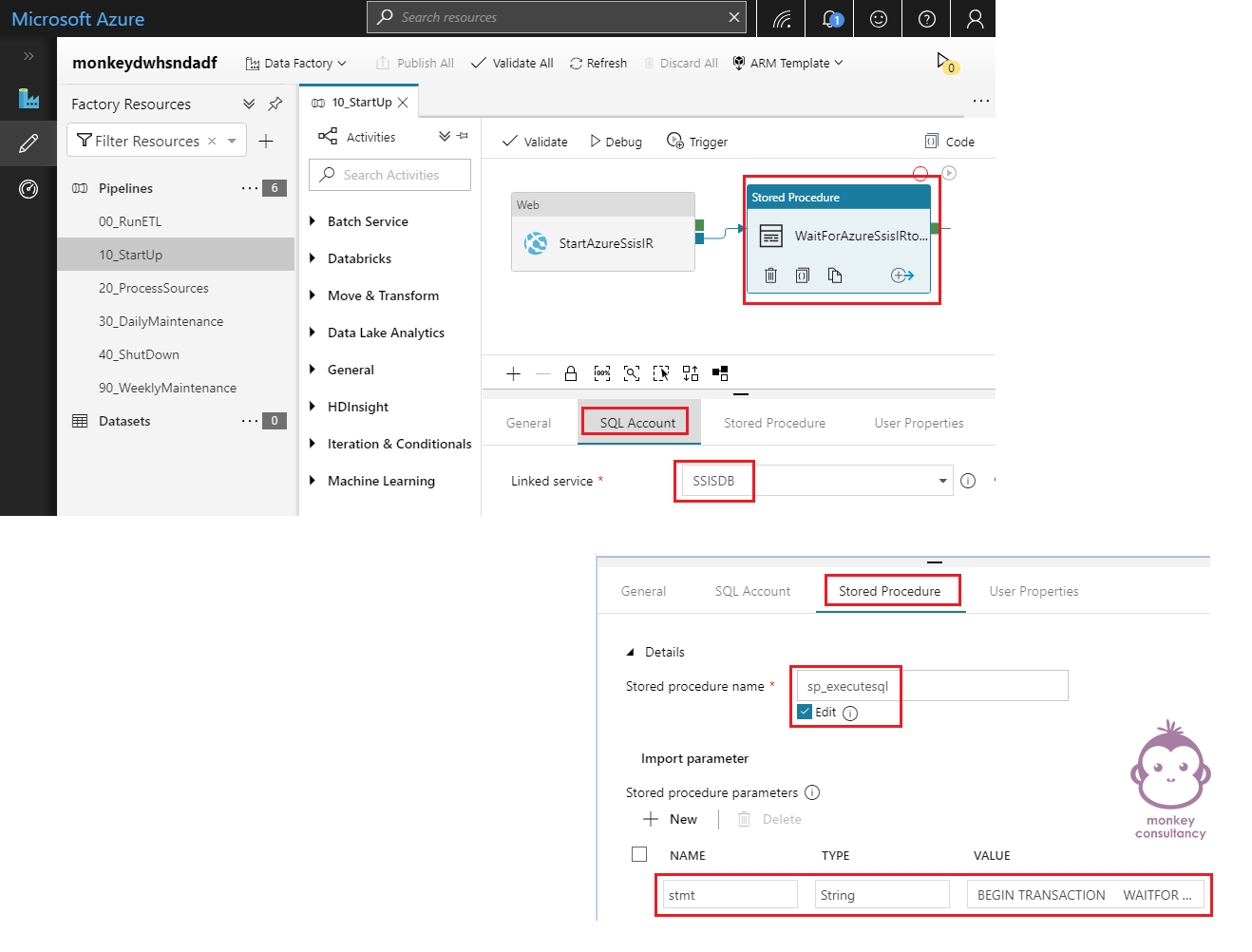The height and width of the screenshot is (952, 1252).
Task: Click the zoom to fit magnifier icon
Action: (x=632, y=373)
